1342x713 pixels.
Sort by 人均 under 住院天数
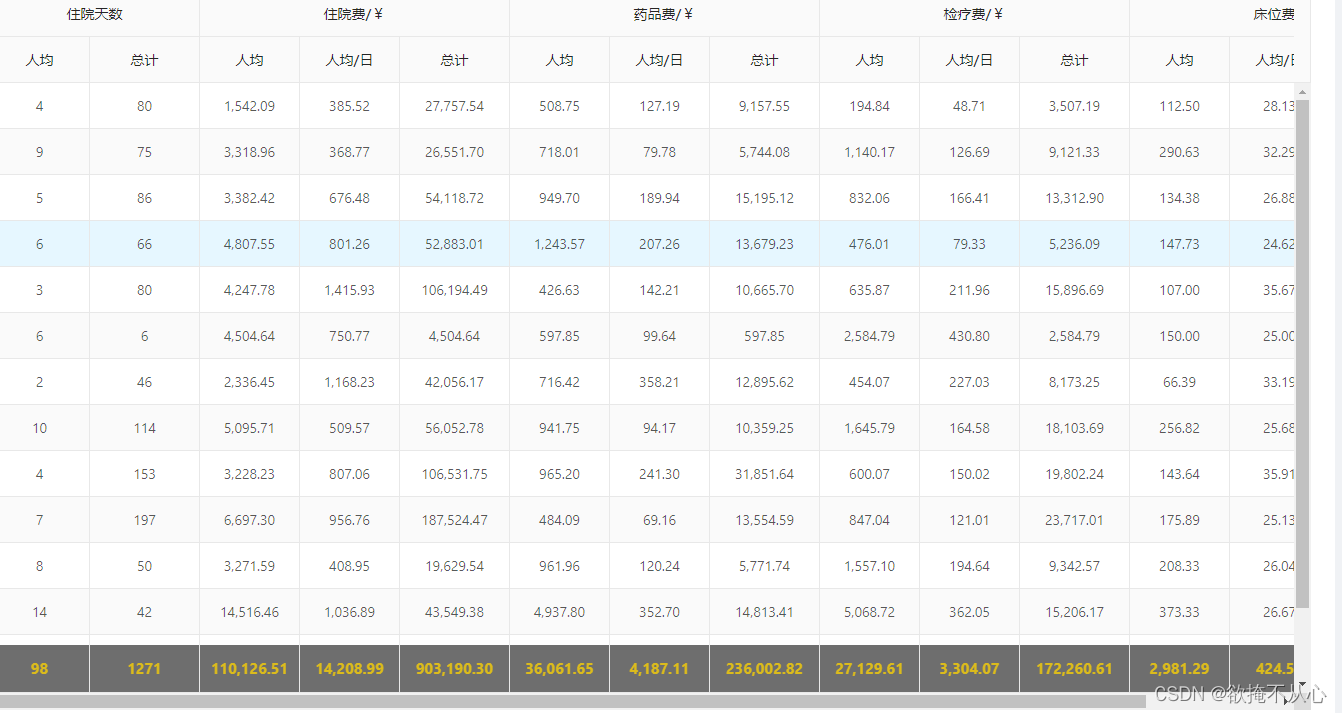[40, 60]
